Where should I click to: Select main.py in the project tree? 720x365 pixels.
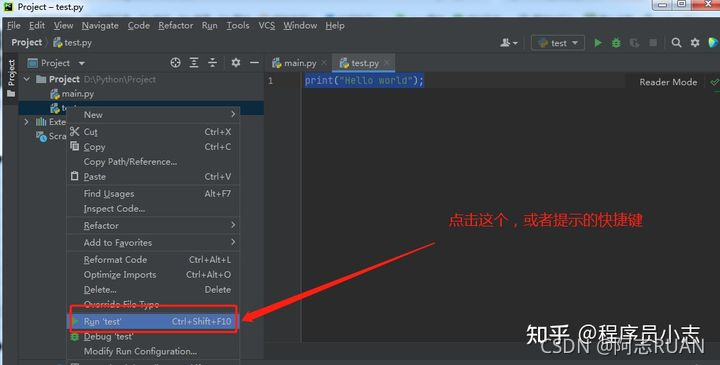point(72,94)
